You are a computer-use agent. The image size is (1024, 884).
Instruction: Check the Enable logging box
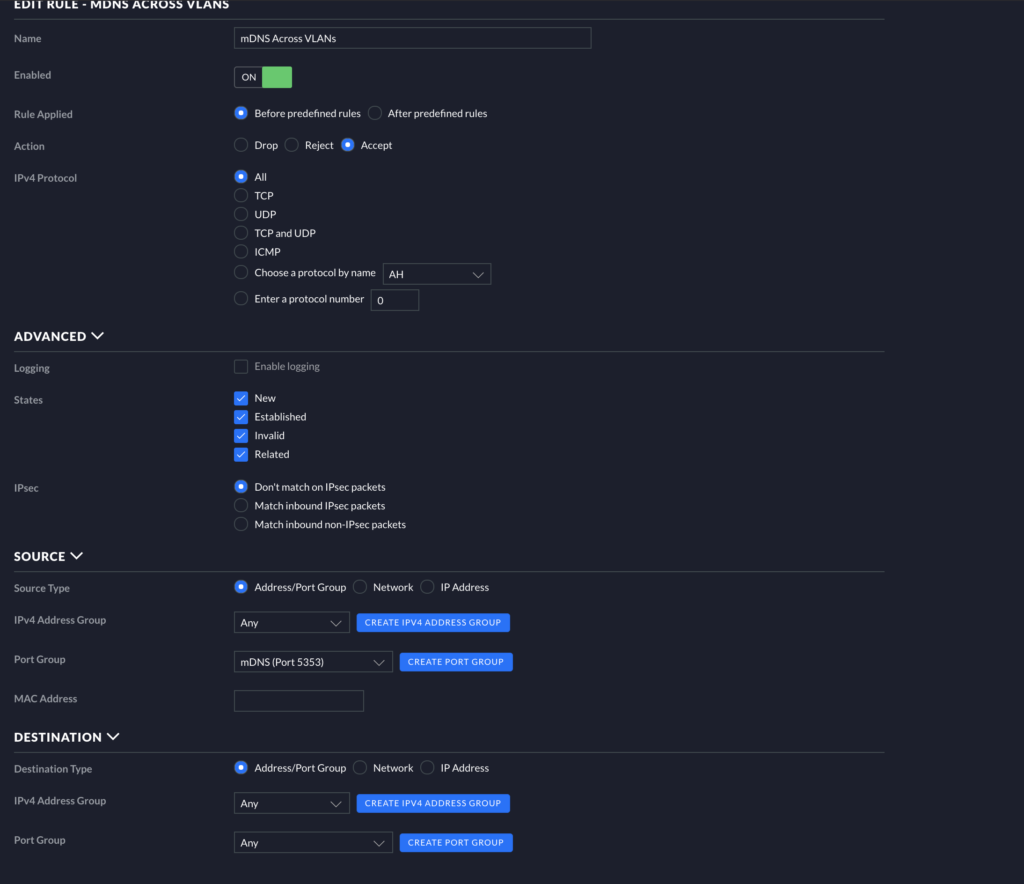click(241, 367)
